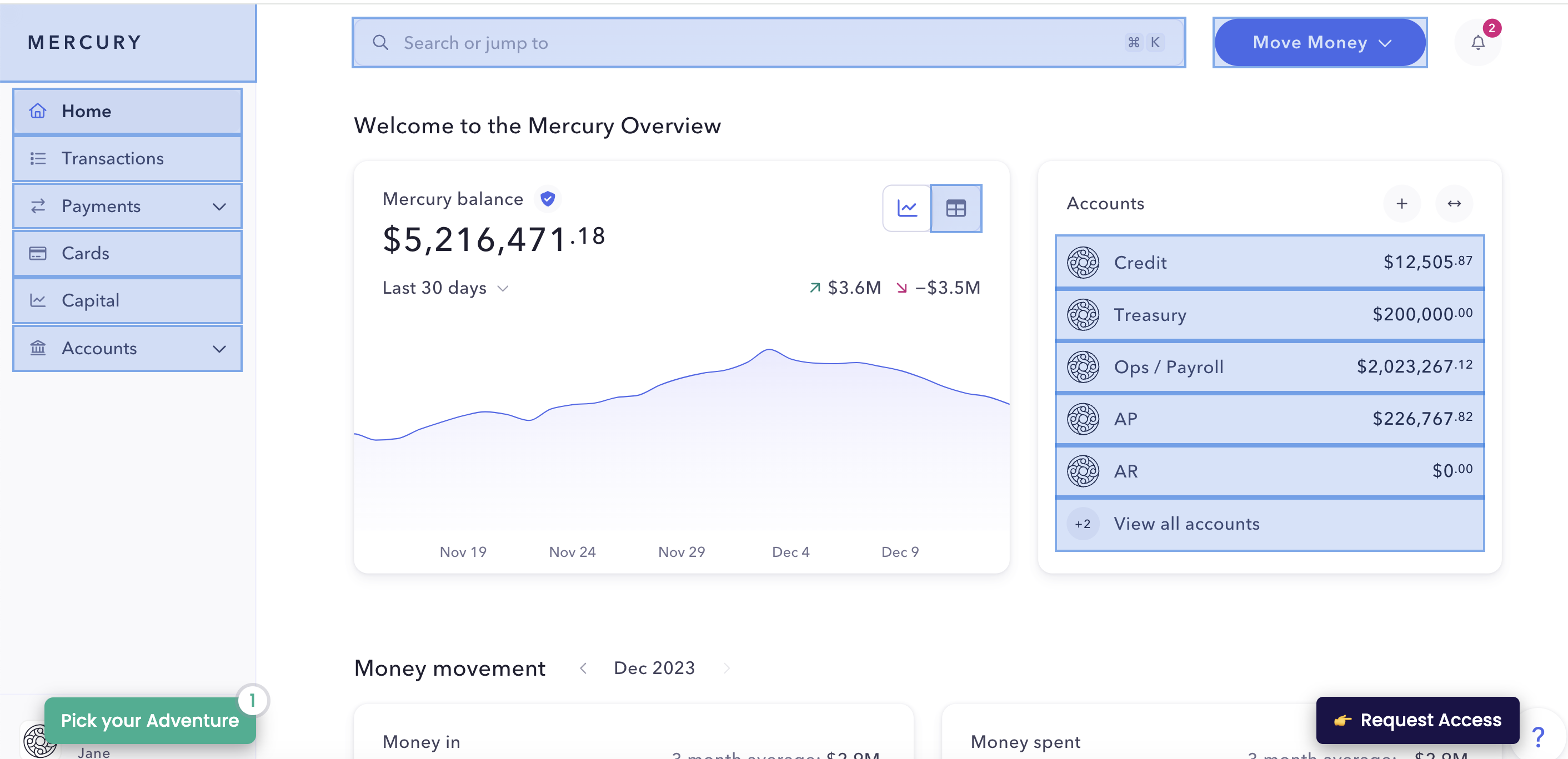This screenshot has height=759, width=1568.
Task: Open the Ops / Payroll account row
Action: tap(1269, 367)
